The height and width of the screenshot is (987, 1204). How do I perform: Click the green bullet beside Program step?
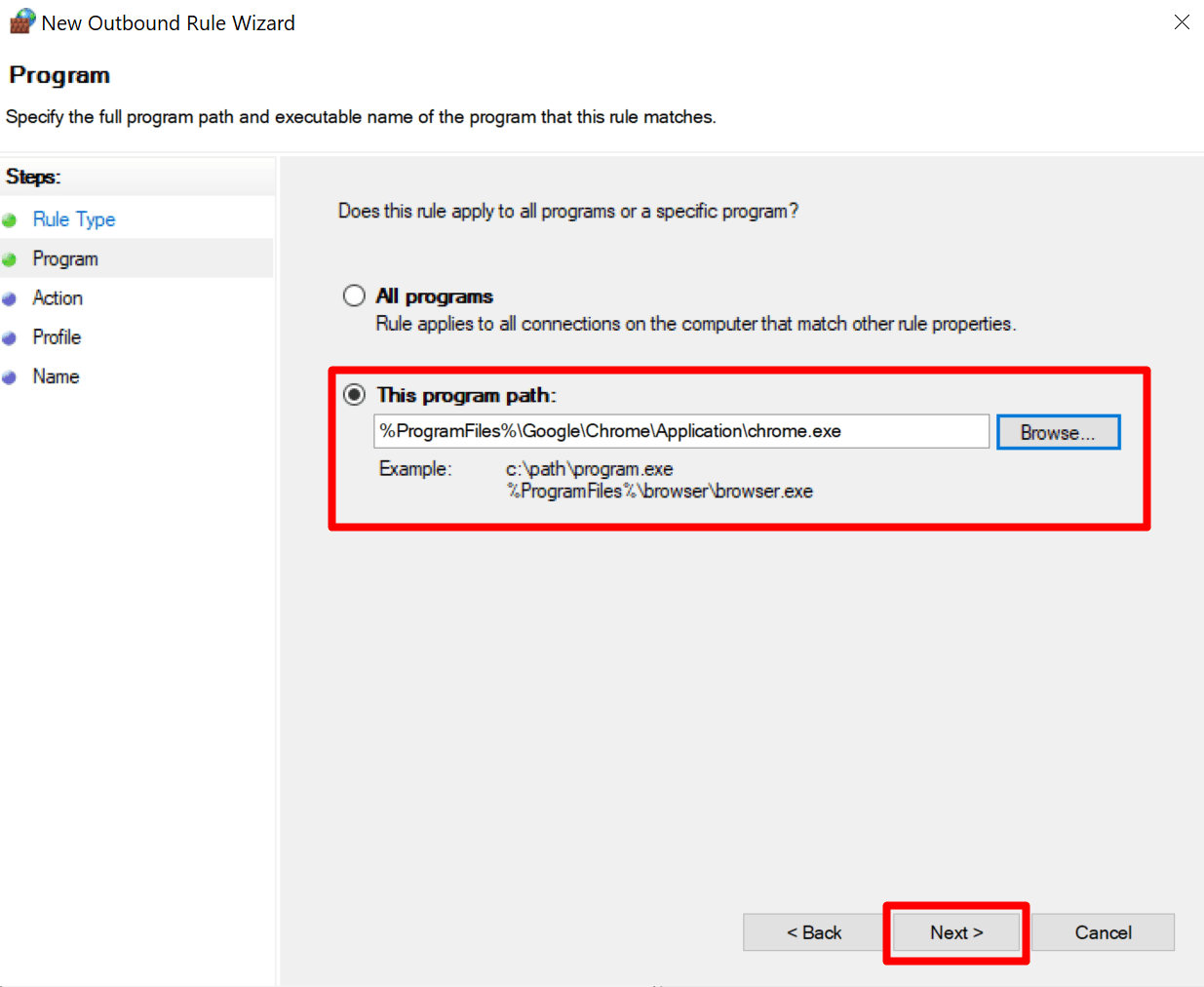tap(10, 259)
